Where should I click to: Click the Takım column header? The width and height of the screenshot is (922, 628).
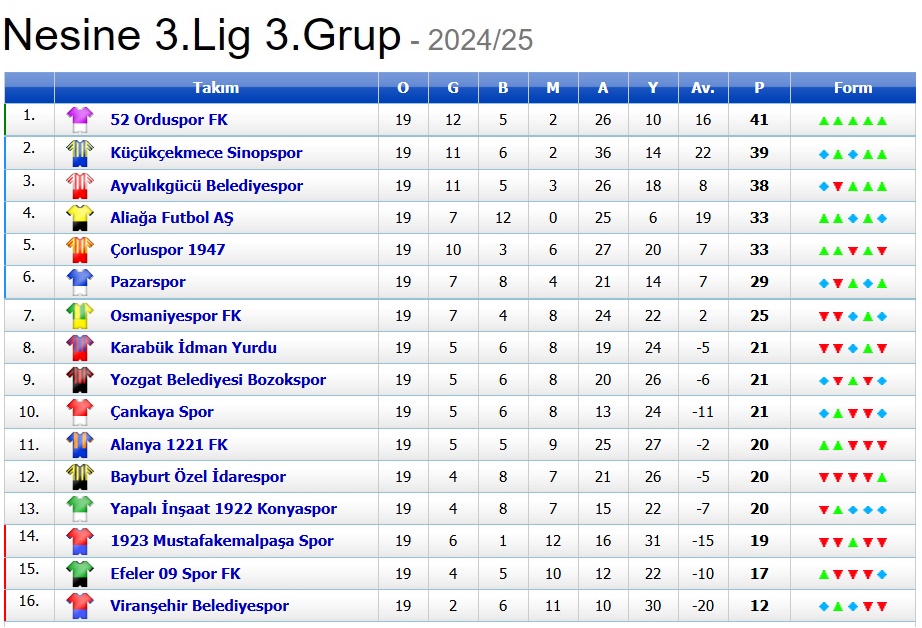click(216, 88)
